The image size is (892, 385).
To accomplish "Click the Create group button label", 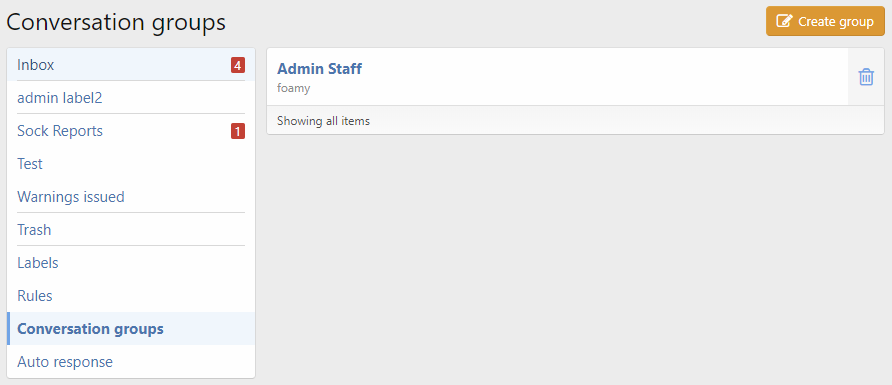I will point(836,22).
